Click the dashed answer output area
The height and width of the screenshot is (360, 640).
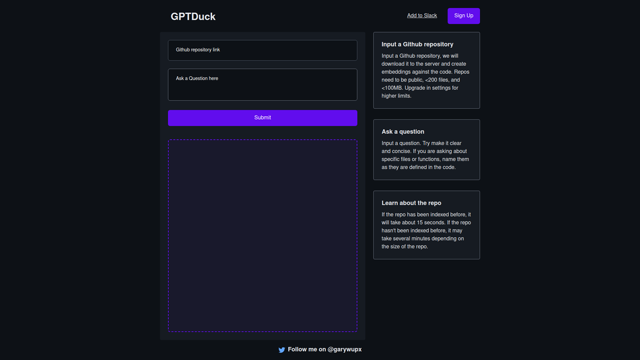click(x=262, y=236)
